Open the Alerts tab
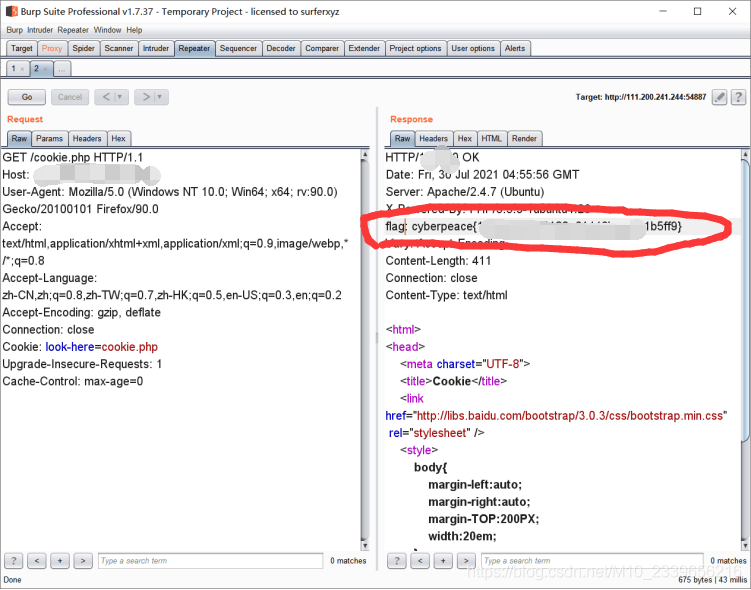The image size is (751, 590). click(x=515, y=48)
